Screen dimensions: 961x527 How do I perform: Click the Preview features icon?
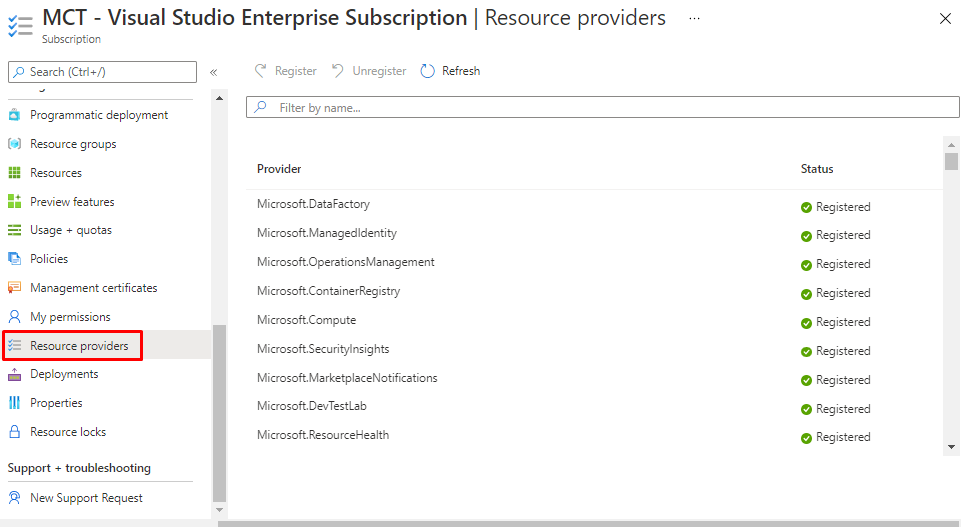tap(14, 202)
